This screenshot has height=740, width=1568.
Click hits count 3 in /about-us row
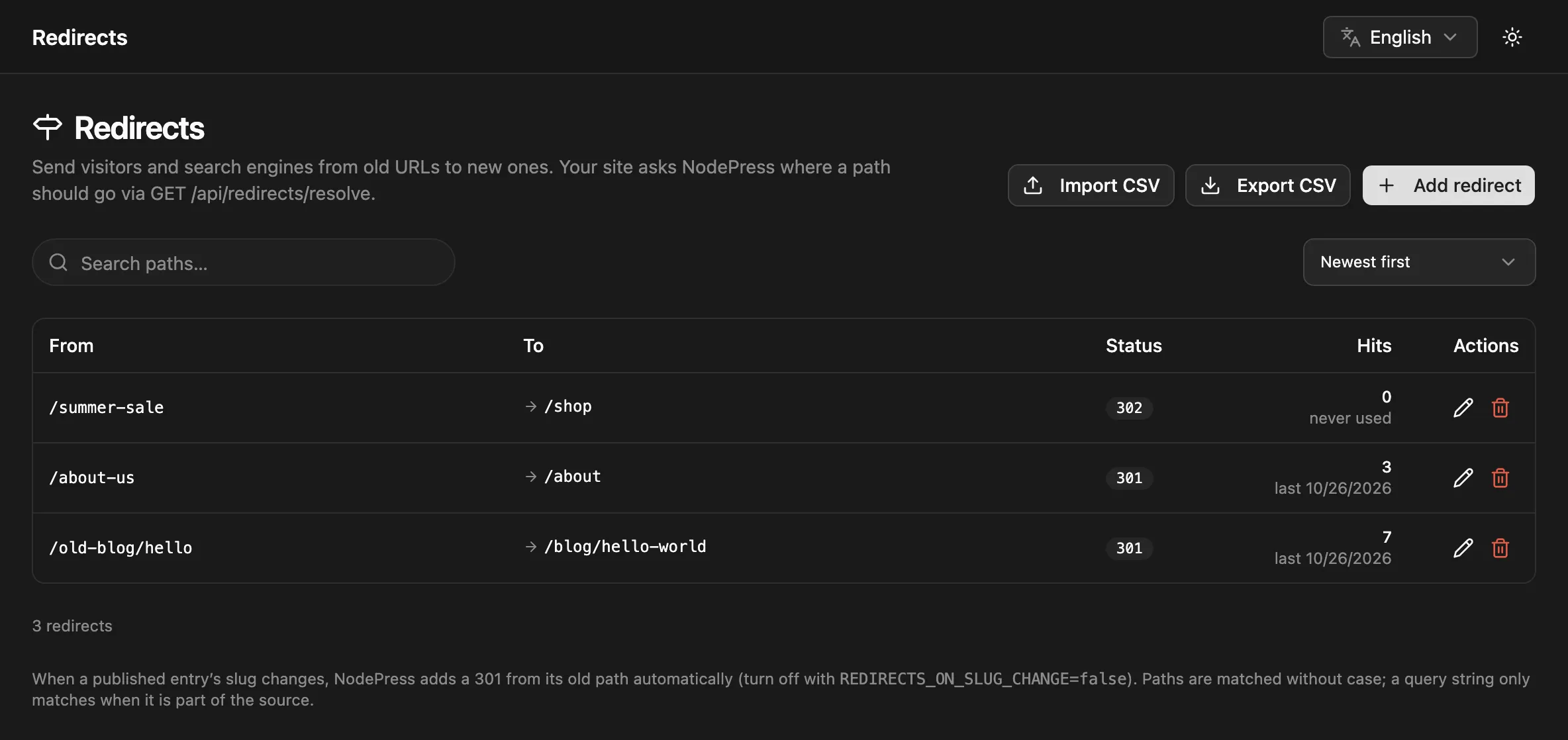pos(1387,467)
